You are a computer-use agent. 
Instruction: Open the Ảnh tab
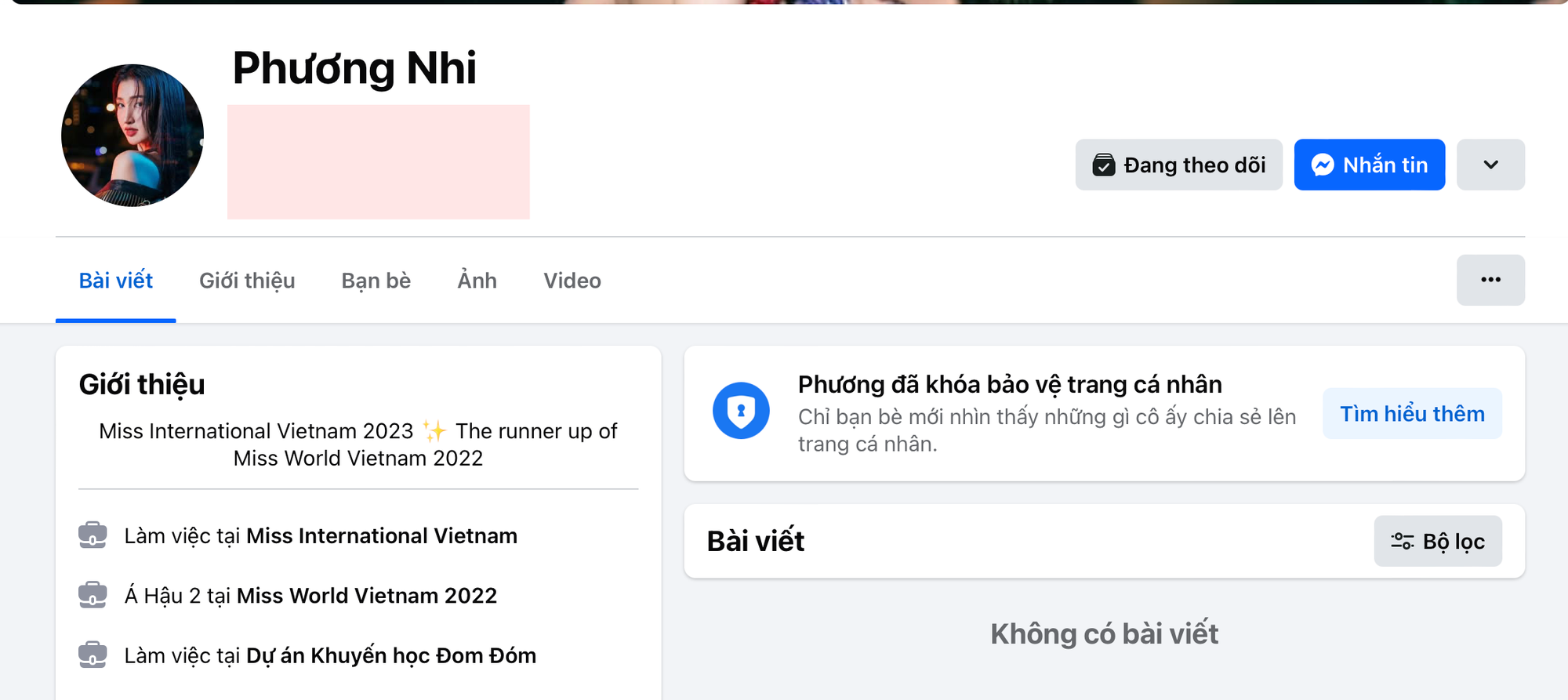476,280
